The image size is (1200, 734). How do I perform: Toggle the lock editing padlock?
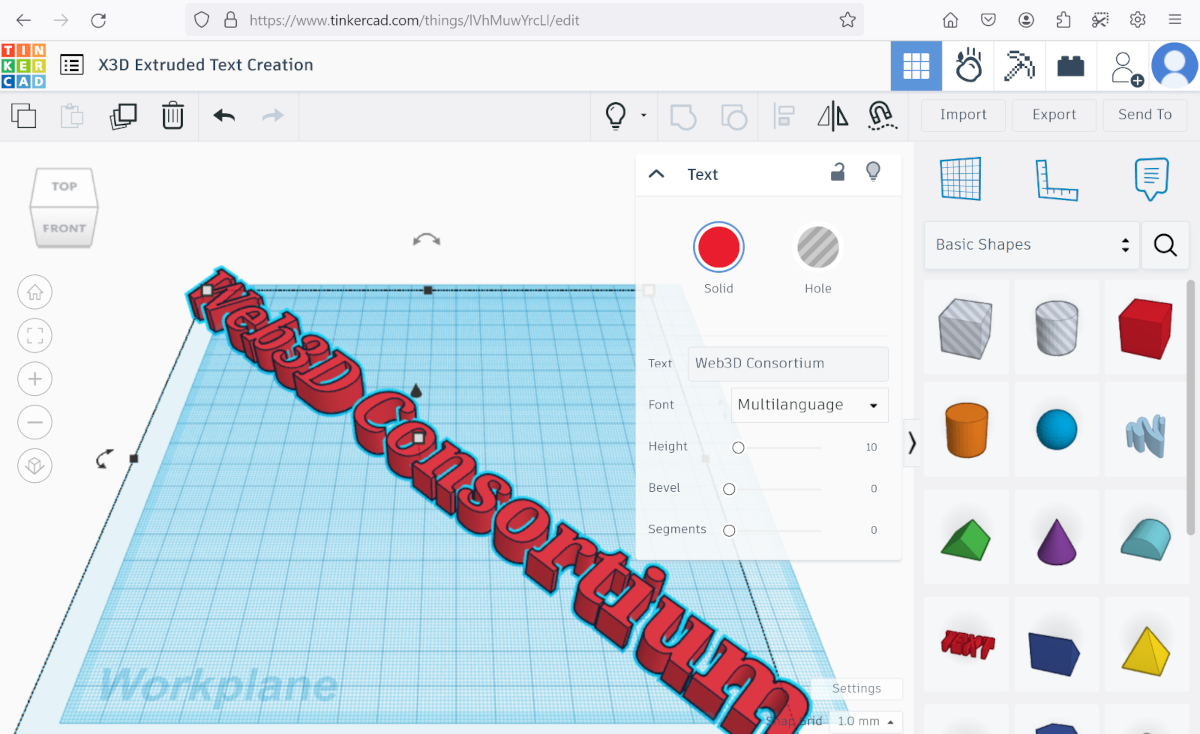(x=838, y=173)
